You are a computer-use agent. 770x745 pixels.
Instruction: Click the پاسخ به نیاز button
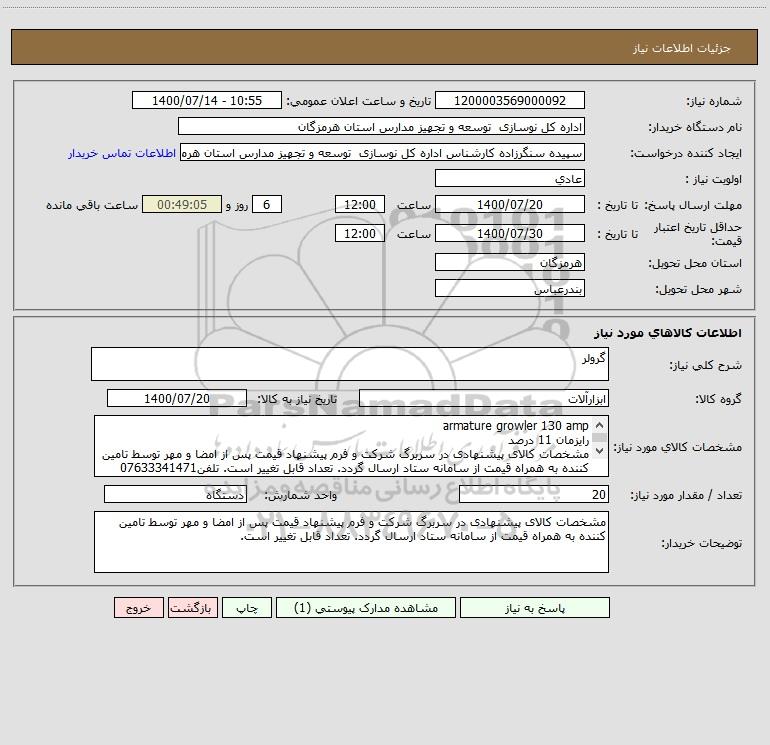(535, 608)
